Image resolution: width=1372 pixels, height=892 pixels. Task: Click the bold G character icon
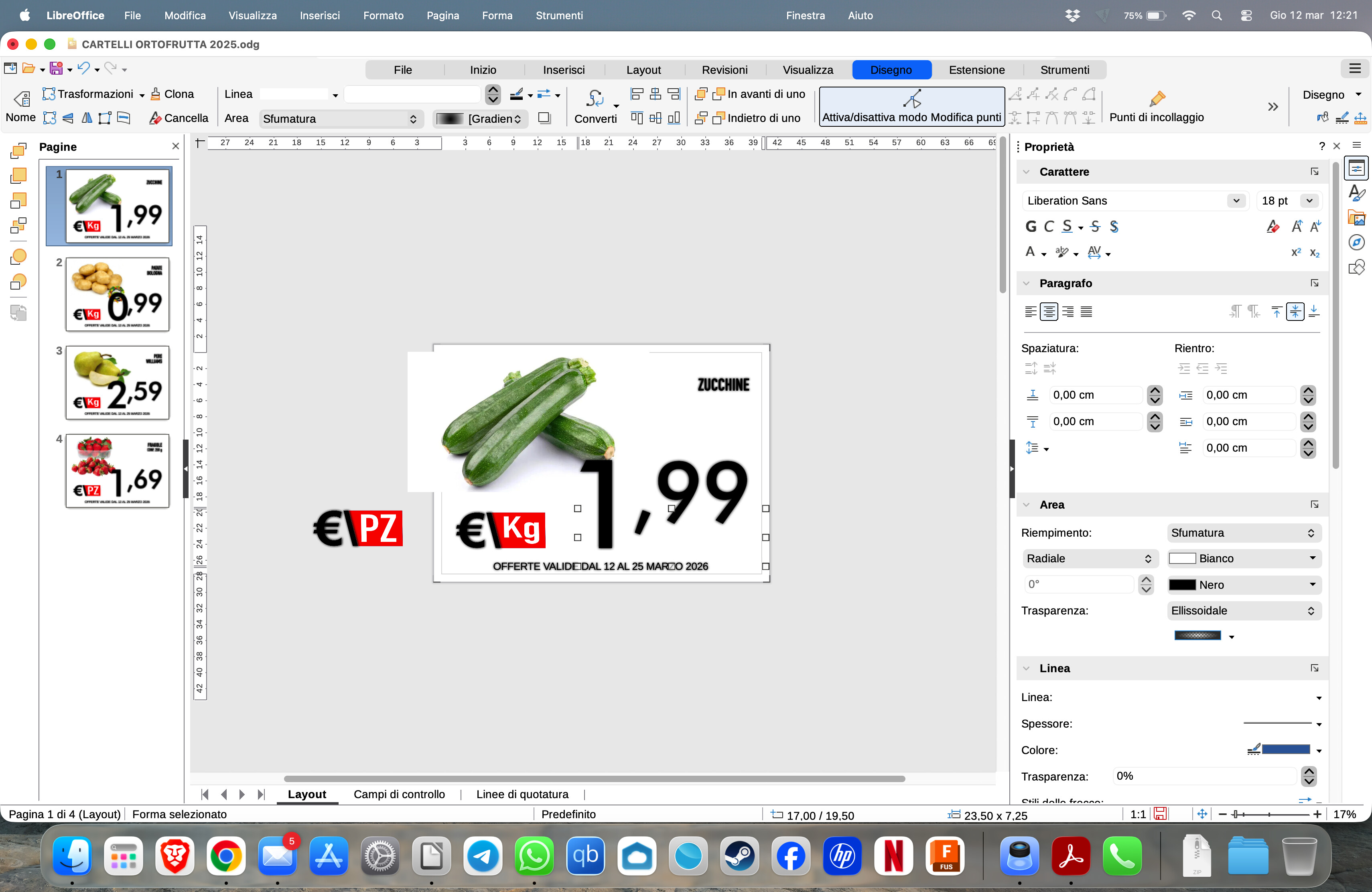click(x=1031, y=227)
